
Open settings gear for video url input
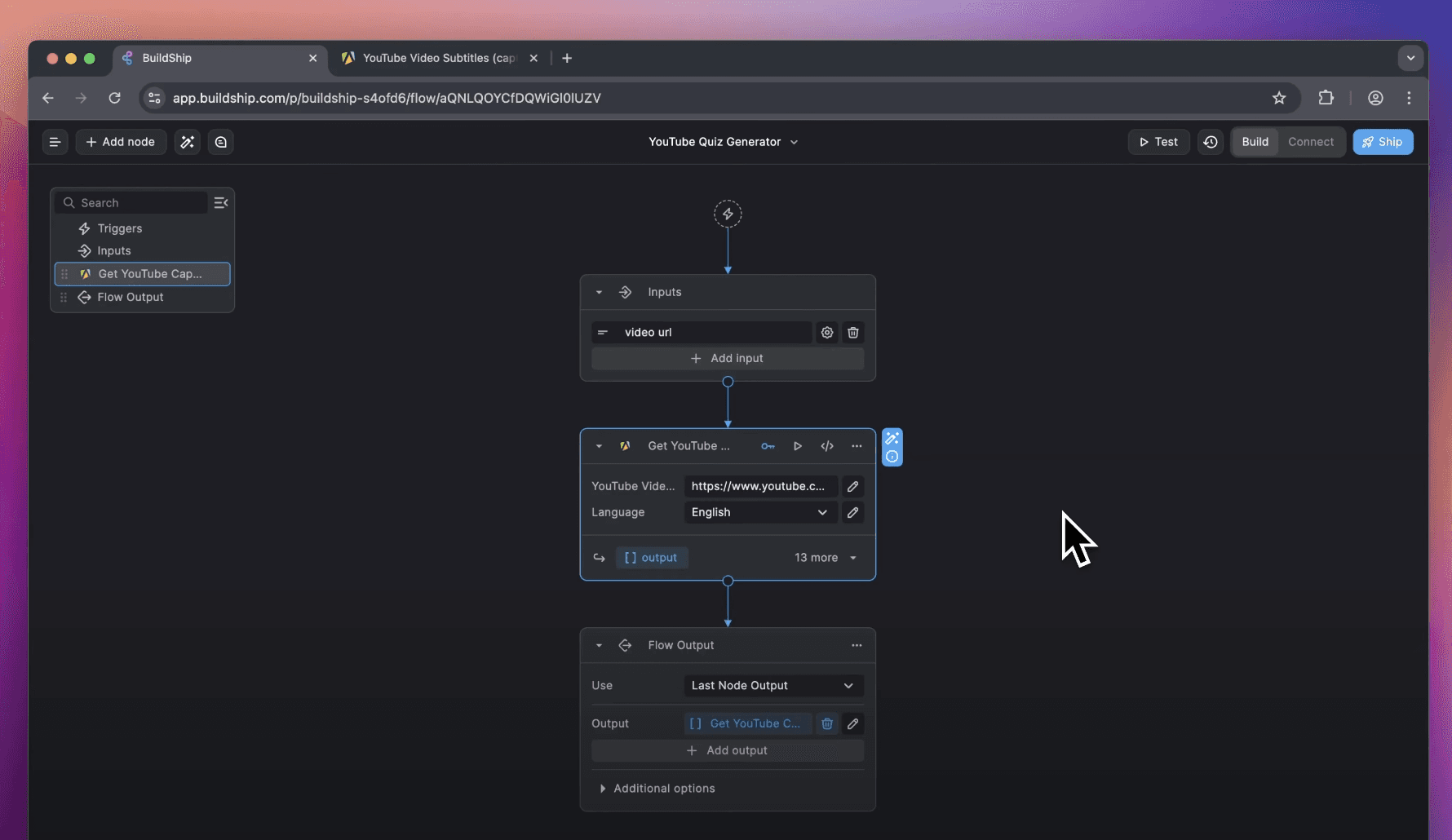click(827, 333)
